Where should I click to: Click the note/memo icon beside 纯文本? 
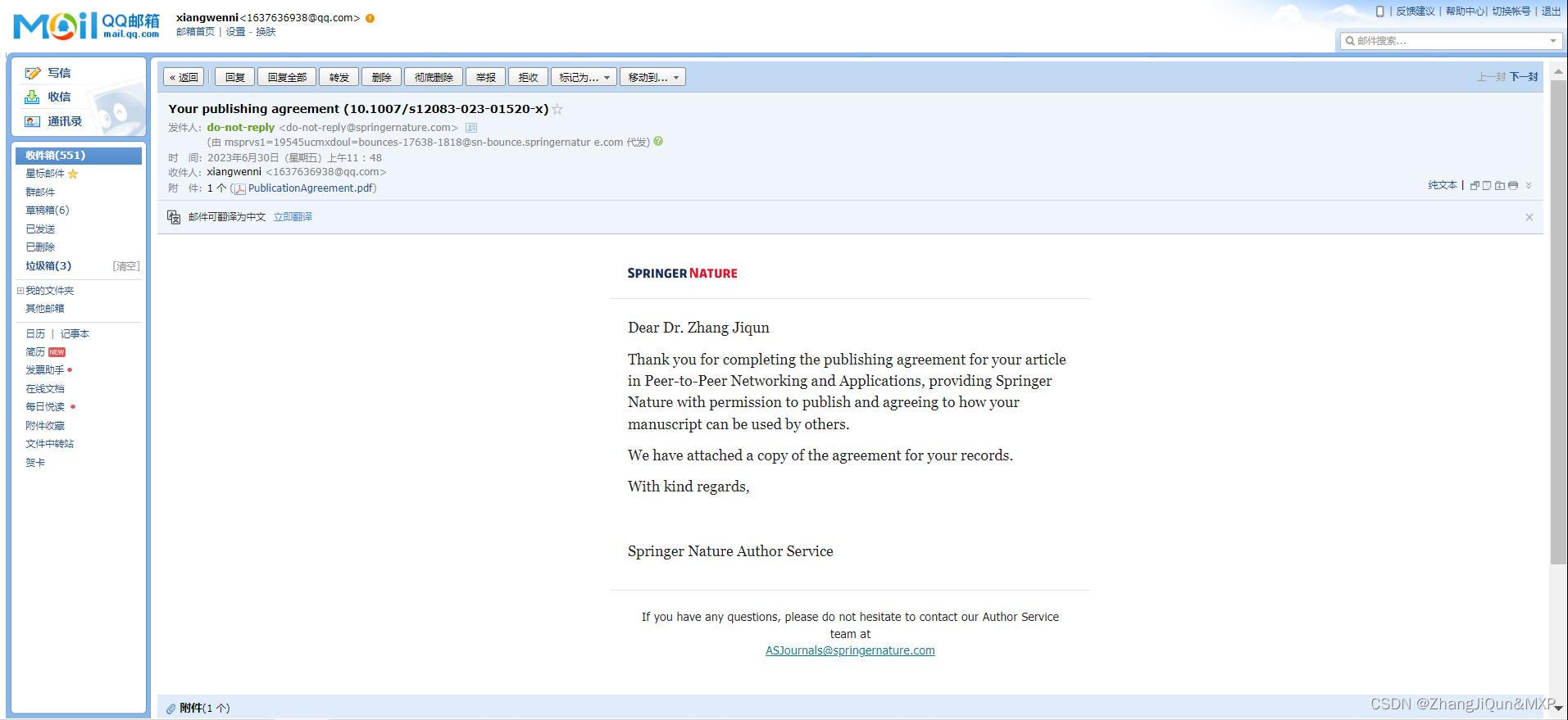1487,186
